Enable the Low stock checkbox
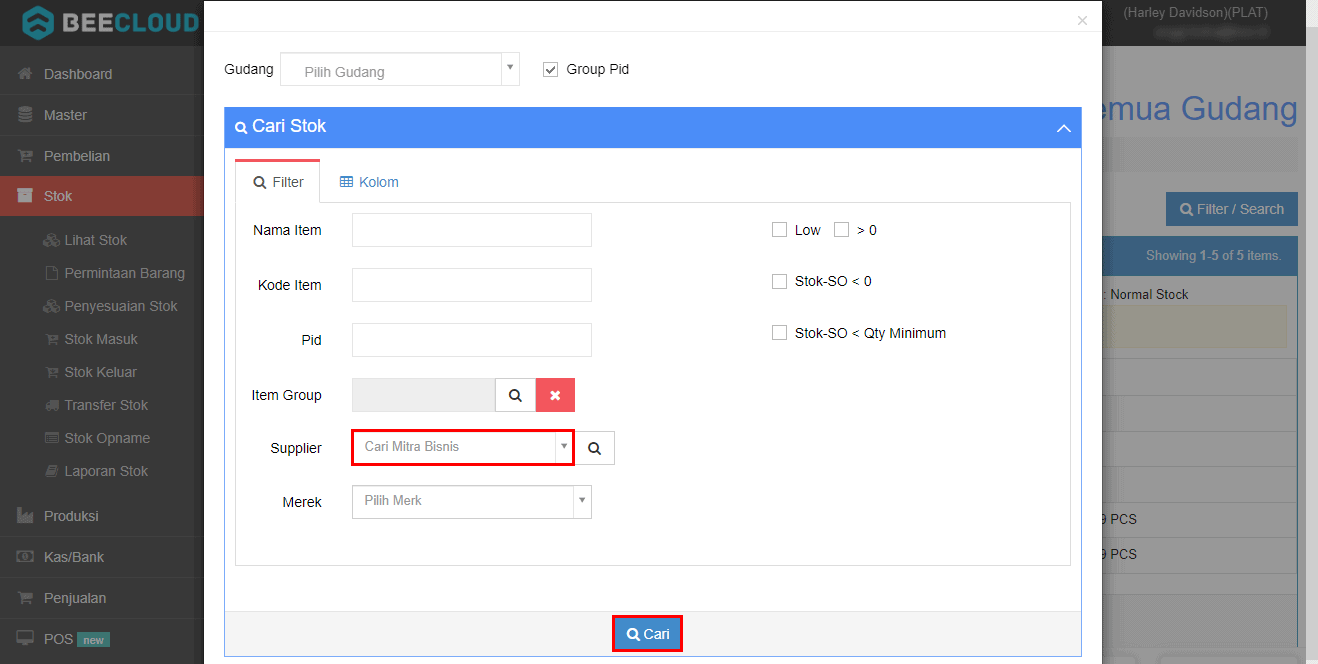Image resolution: width=1318 pixels, height=664 pixels. click(779, 230)
